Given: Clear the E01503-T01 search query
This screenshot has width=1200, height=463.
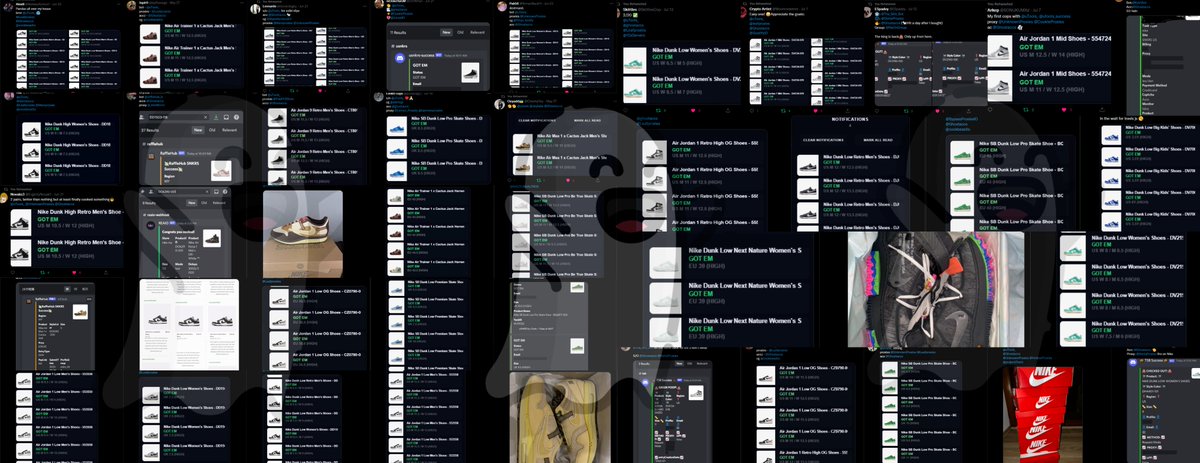Looking at the screenshot, I should point(206,117).
